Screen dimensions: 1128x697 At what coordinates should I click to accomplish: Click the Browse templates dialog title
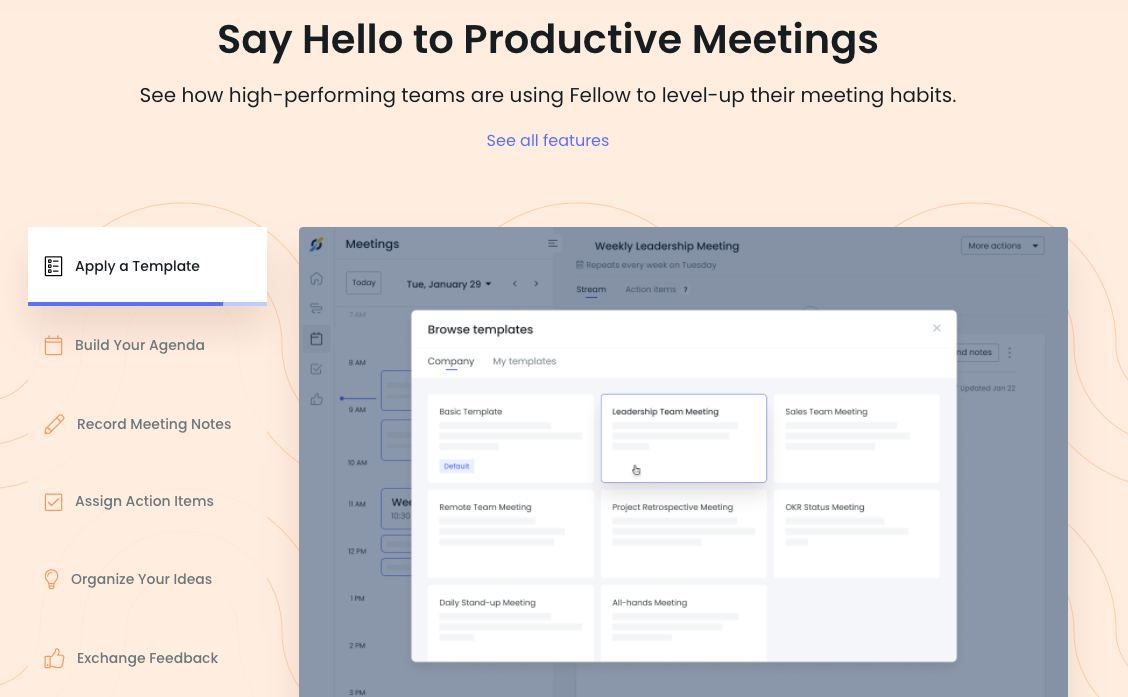point(481,329)
